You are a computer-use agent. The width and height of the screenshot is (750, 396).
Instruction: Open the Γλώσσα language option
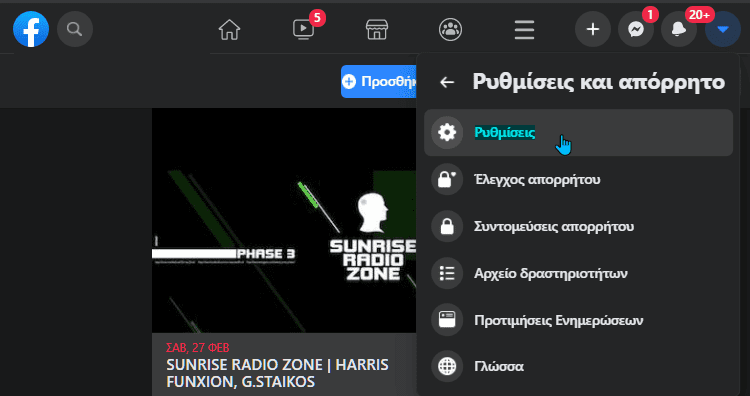[578, 367]
